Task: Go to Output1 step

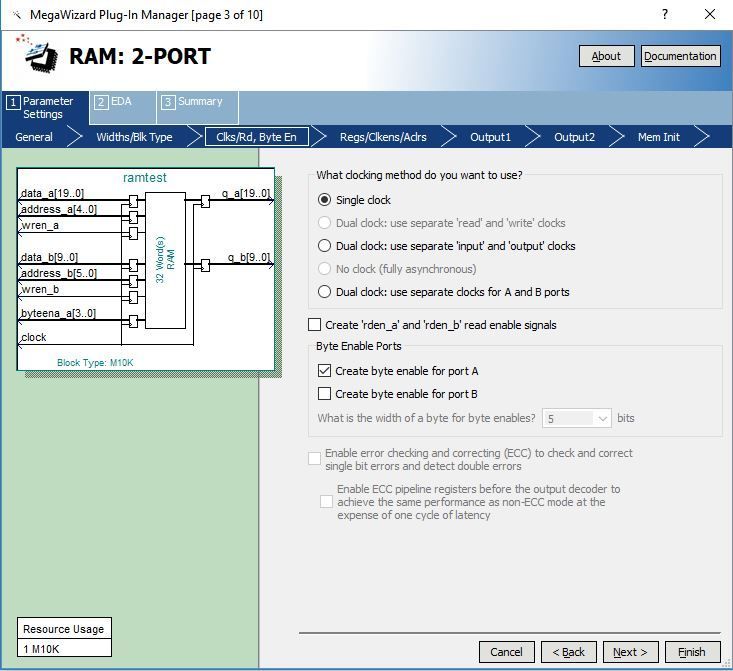Action: tap(490, 137)
